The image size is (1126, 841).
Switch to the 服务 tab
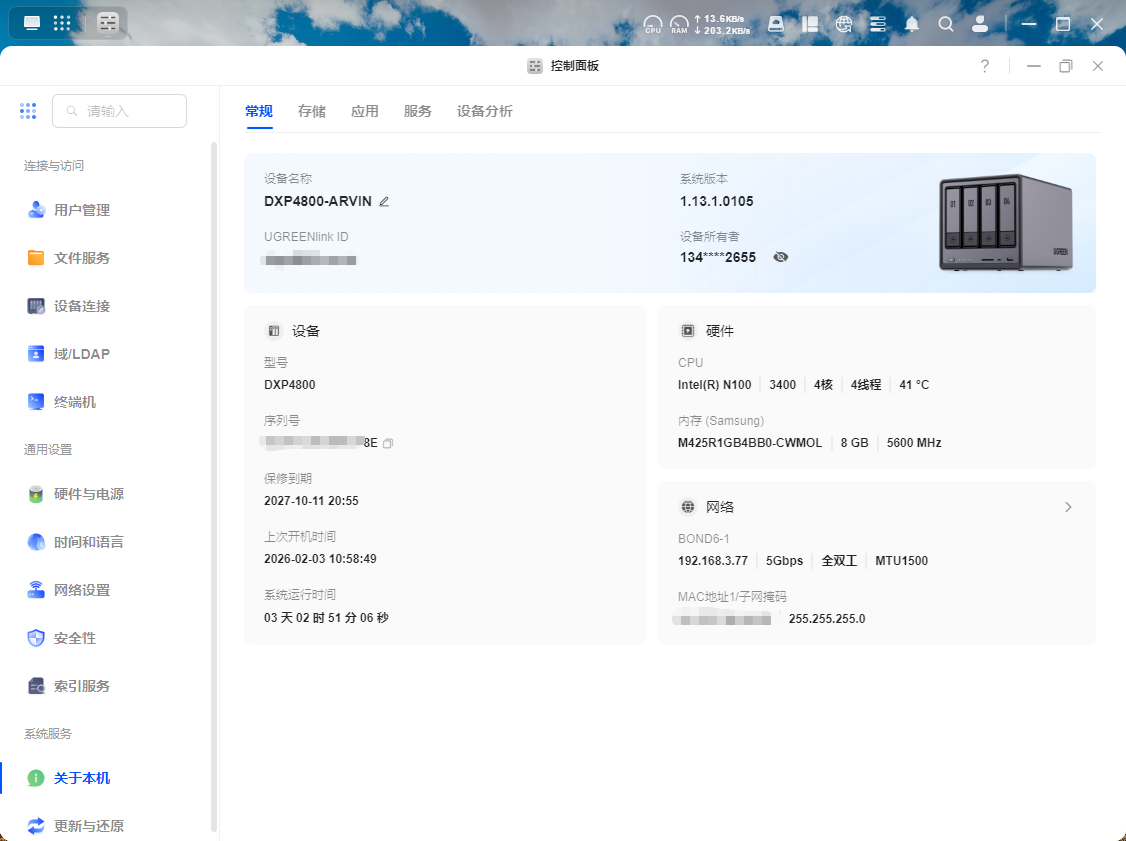[418, 111]
